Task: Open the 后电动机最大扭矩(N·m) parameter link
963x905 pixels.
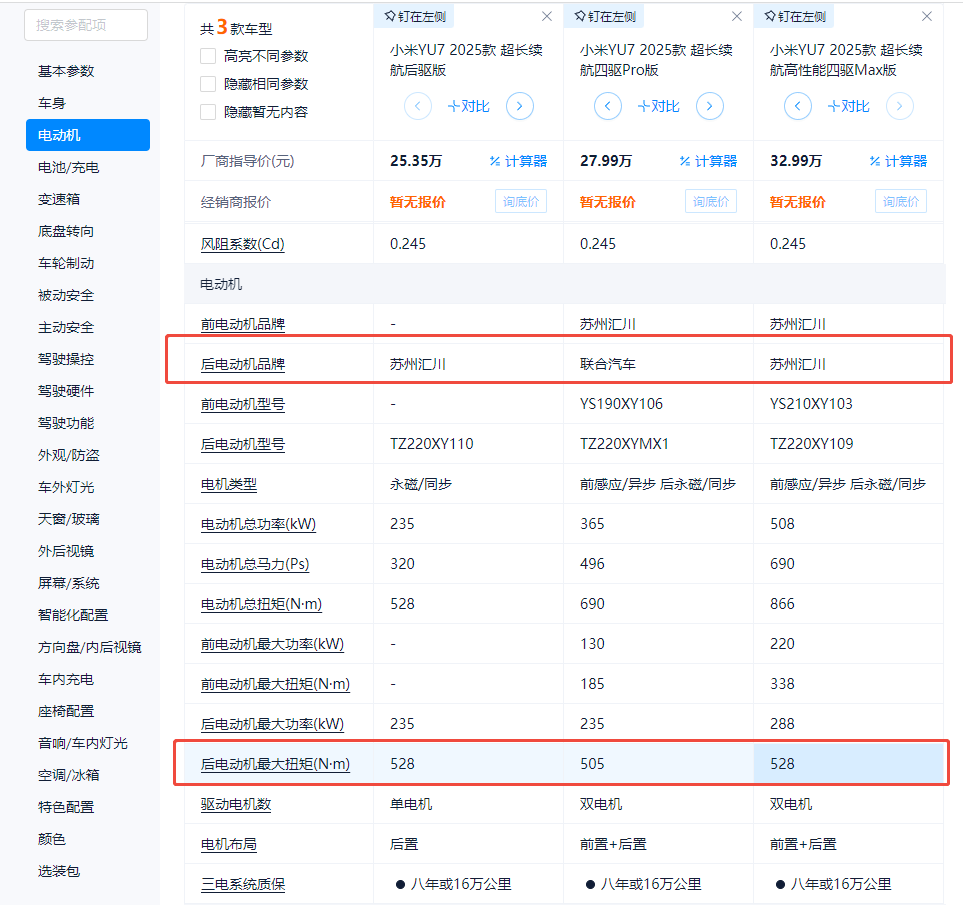Action: tap(275, 764)
